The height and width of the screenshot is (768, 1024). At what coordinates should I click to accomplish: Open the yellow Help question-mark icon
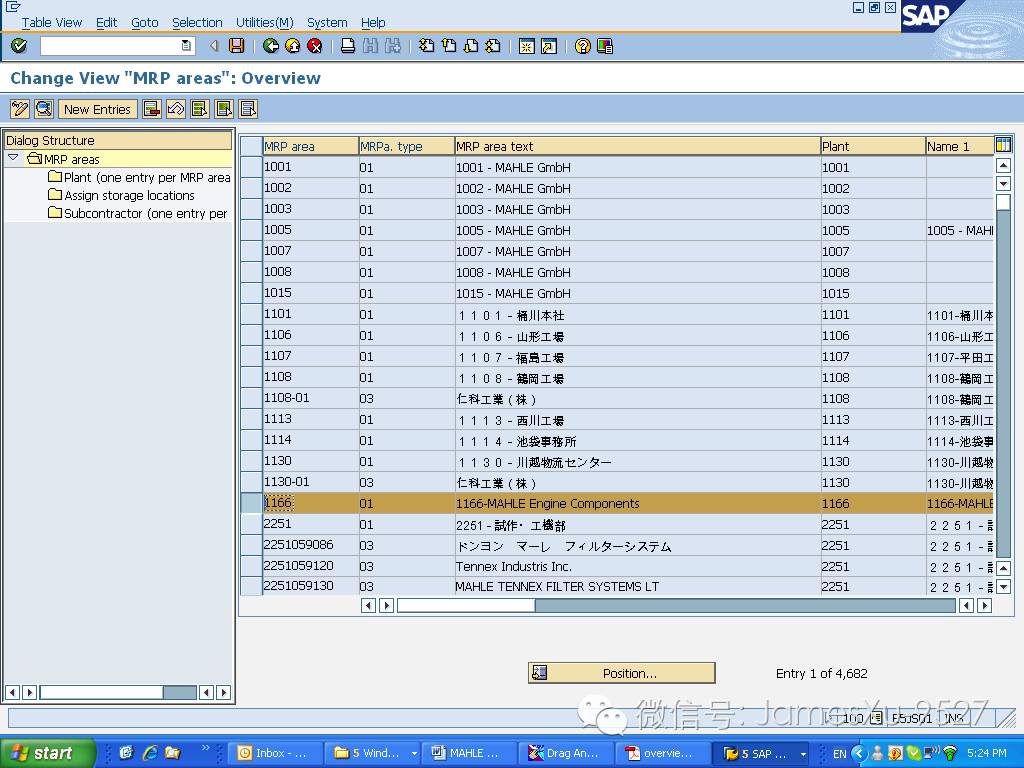[583, 46]
